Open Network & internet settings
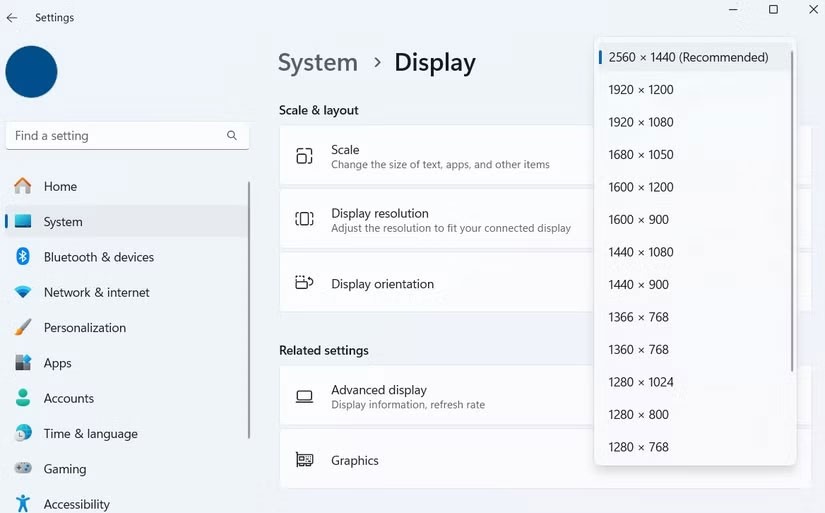Image resolution: width=825 pixels, height=513 pixels. [x=96, y=292]
